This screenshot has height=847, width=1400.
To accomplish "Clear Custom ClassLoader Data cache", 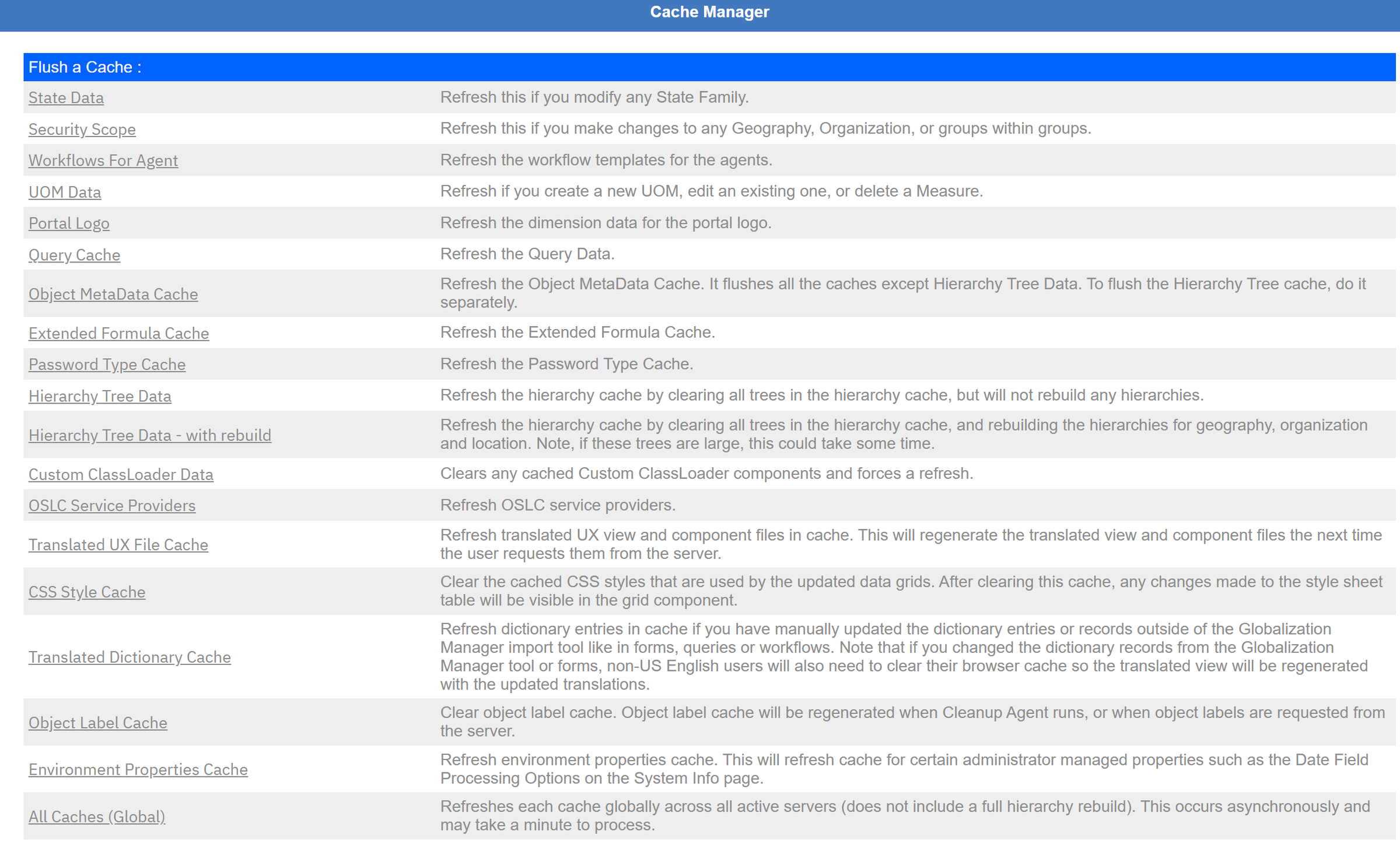I will [121, 474].
